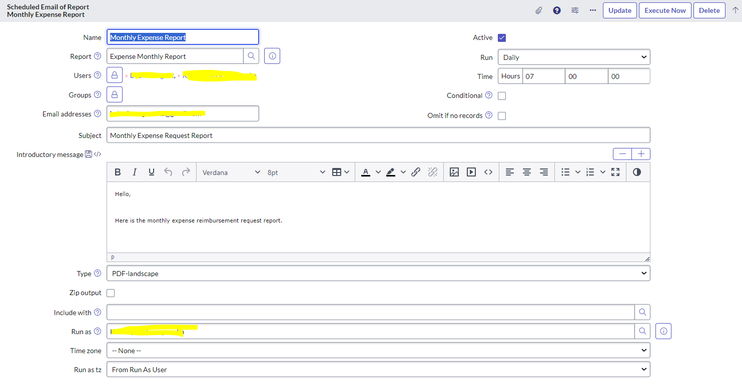Screen dimensions: 742x385
Task: Collapse message editor with minus button
Action: point(622,154)
